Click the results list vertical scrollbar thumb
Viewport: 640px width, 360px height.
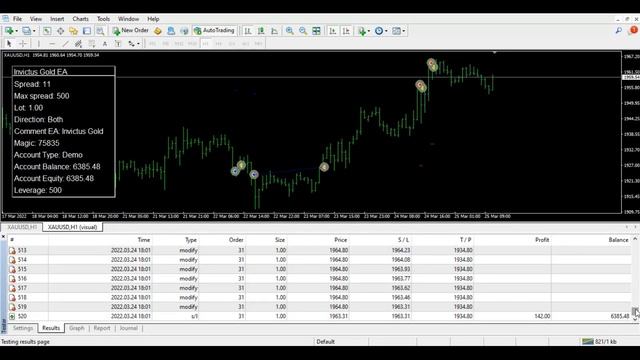(x=635, y=311)
